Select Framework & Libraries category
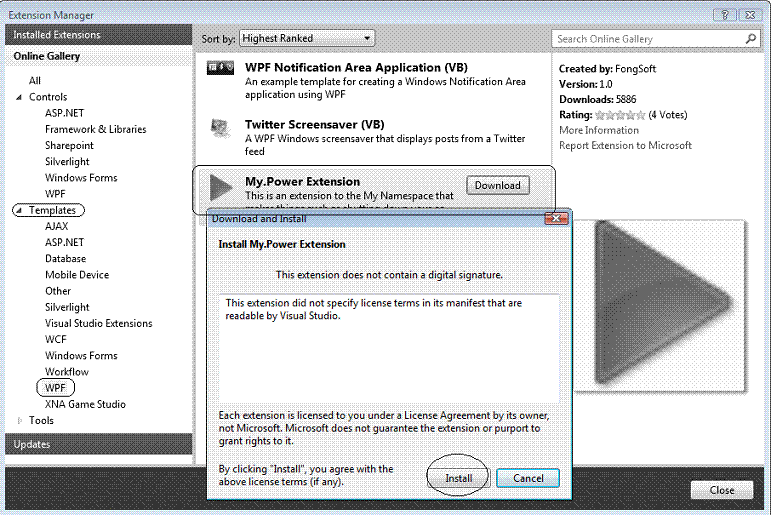The image size is (771, 515). [96, 129]
